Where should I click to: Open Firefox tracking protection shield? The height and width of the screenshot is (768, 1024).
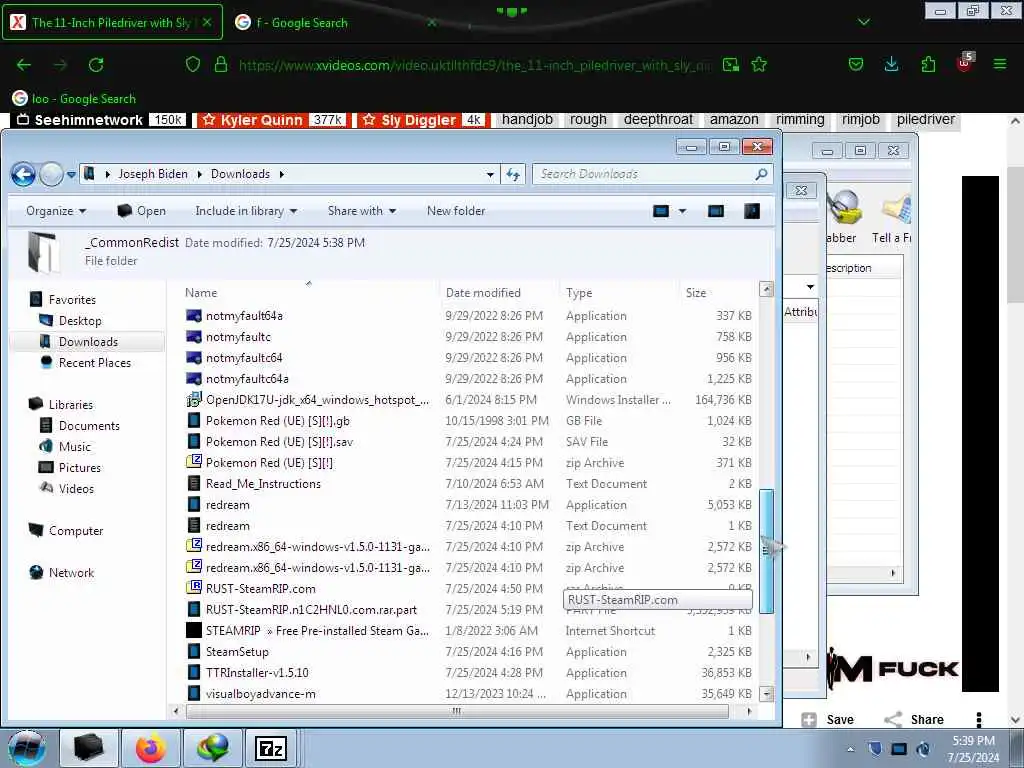193,65
